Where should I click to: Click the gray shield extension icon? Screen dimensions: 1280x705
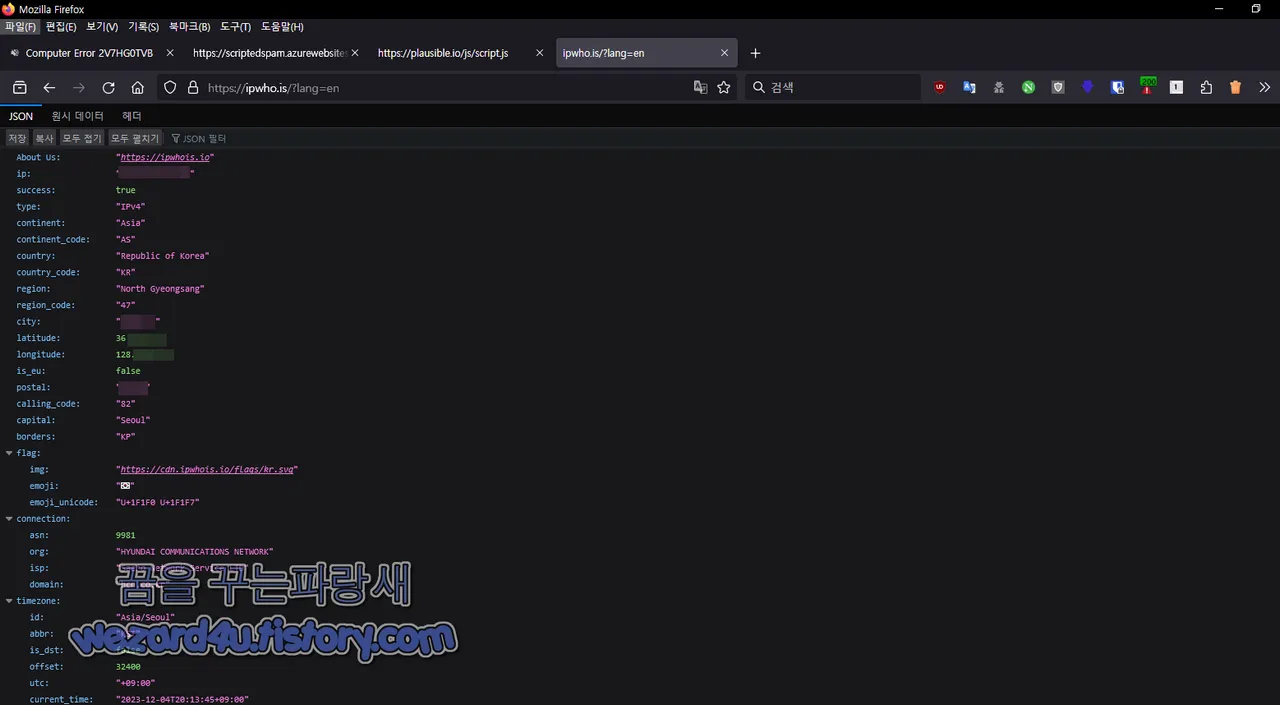(1058, 88)
